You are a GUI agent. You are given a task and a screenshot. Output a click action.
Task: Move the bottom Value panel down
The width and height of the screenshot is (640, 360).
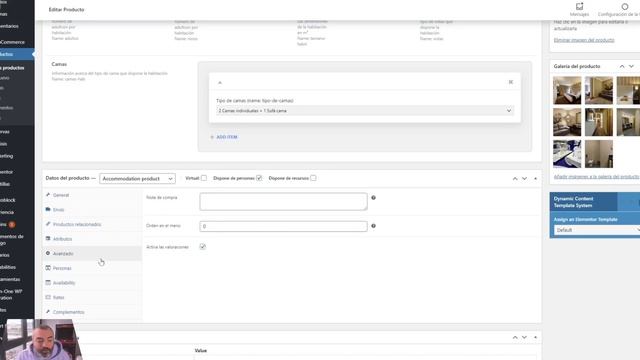pyautogui.click(x=524, y=337)
